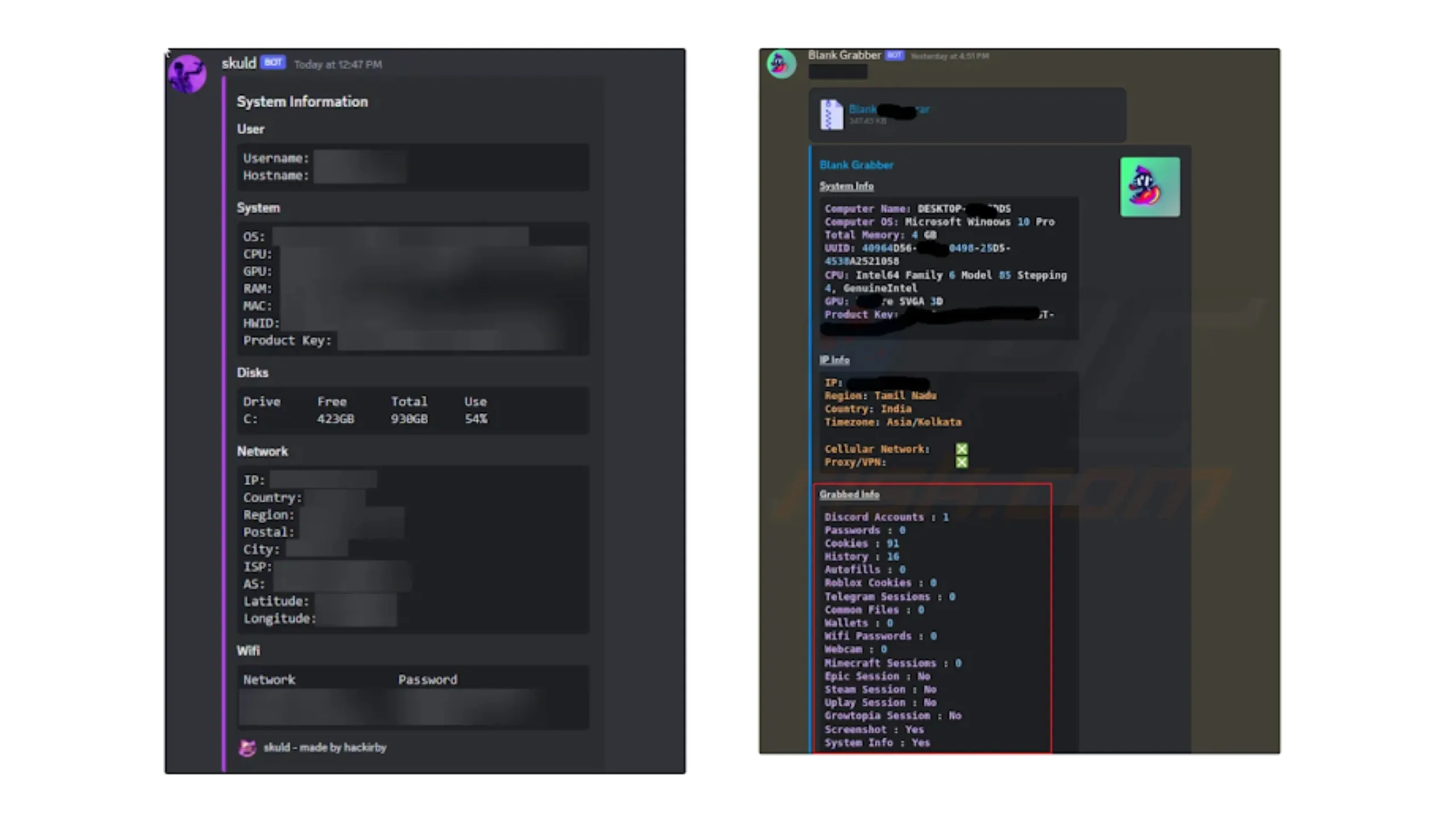Click the 'Latitude:' line
The width and height of the screenshot is (1456, 819).
click(276, 601)
